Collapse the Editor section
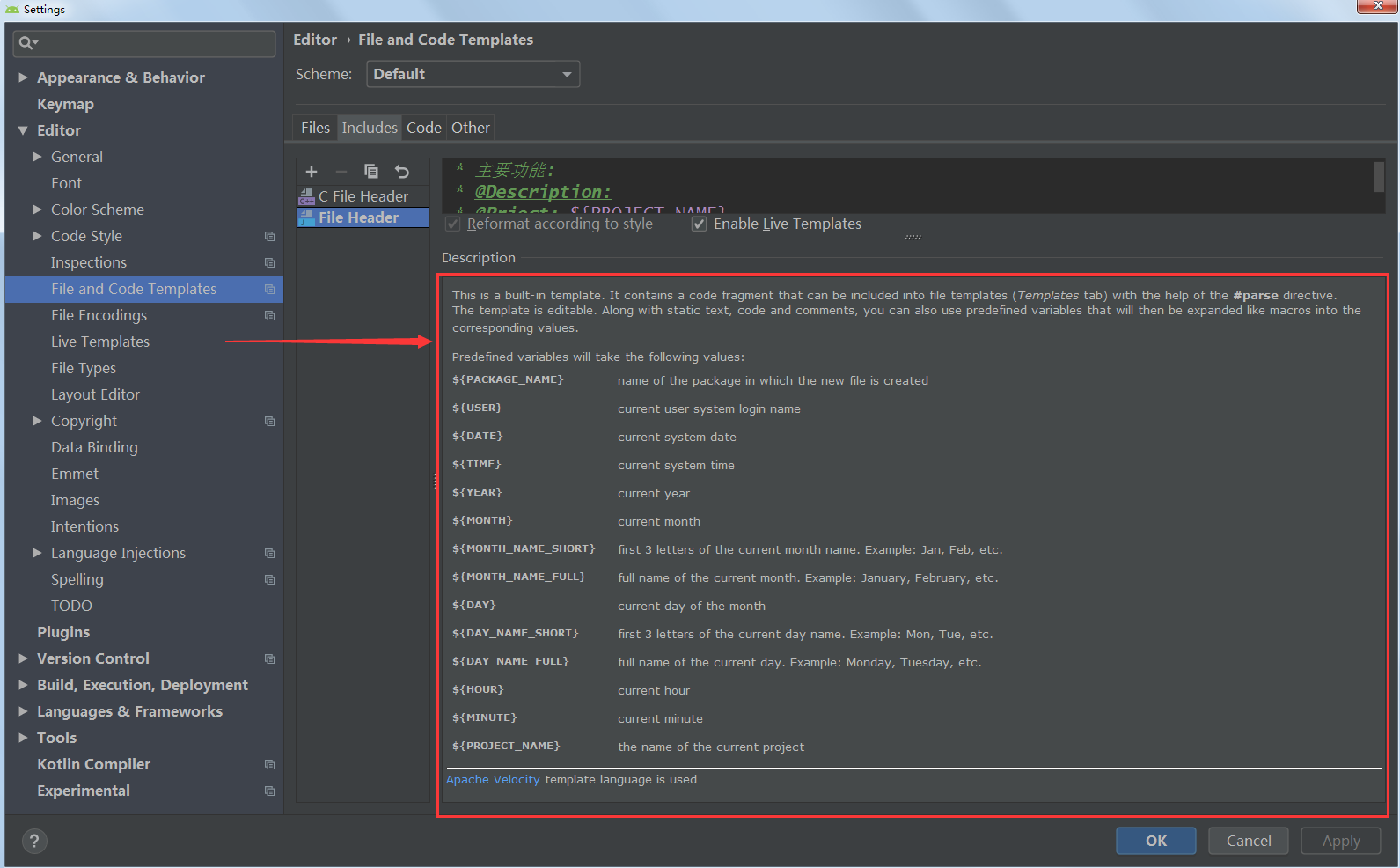 click(23, 130)
